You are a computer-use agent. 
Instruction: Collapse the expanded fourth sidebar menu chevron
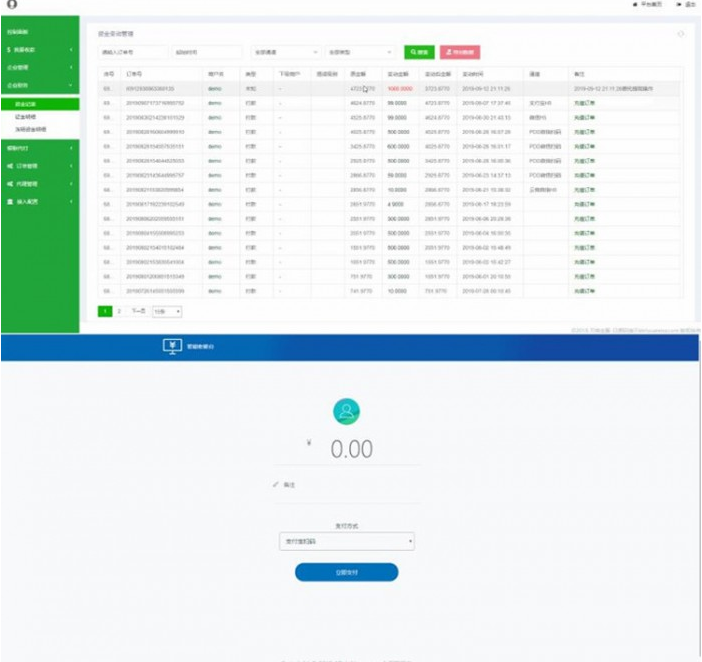(x=71, y=85)
